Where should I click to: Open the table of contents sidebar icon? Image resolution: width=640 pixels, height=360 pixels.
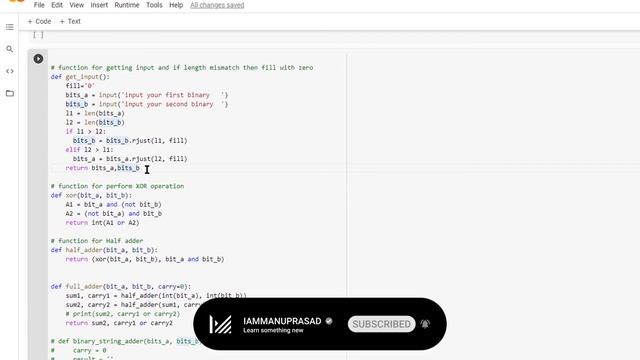pos(10,27)
